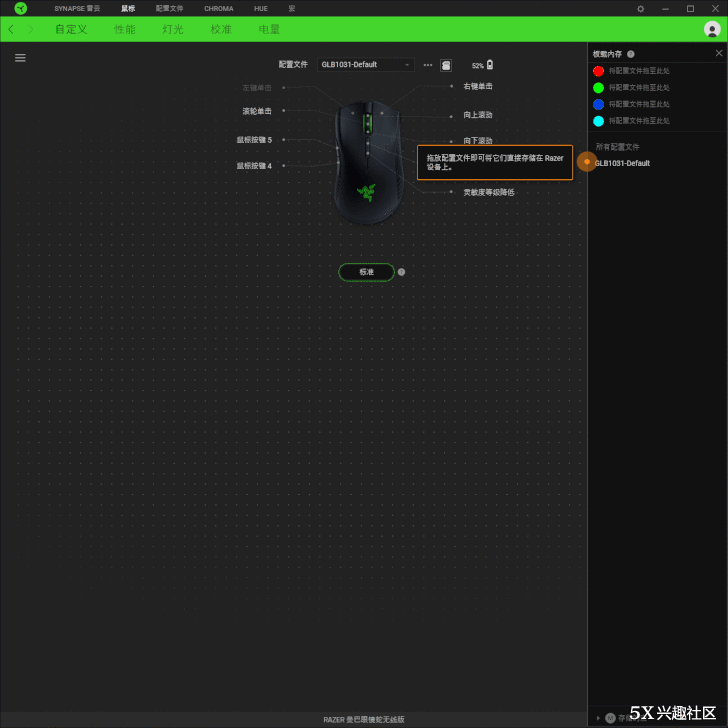Click the RAZER device name in status bar

[x=364, y=720]
